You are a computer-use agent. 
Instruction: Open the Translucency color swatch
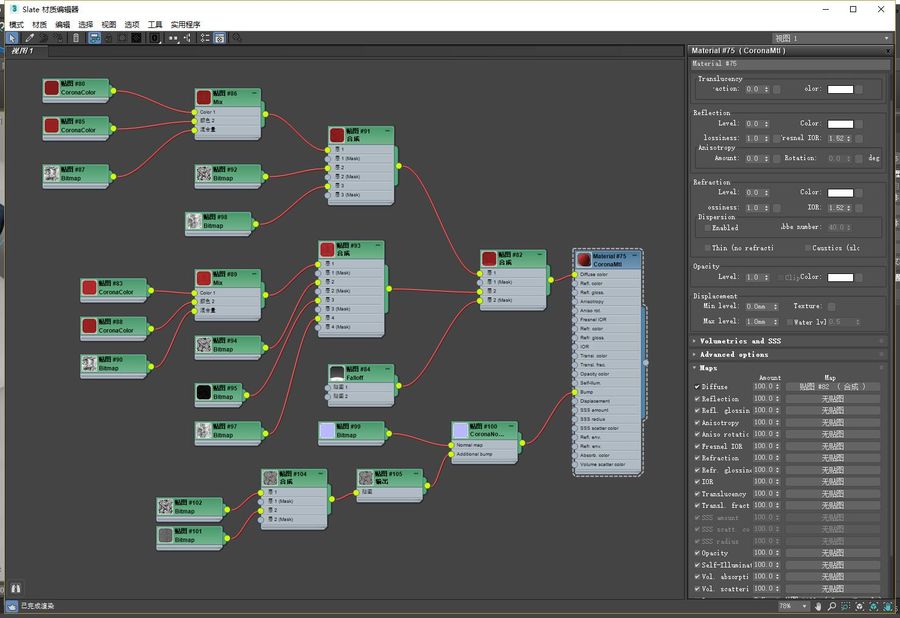coord(840,90)
